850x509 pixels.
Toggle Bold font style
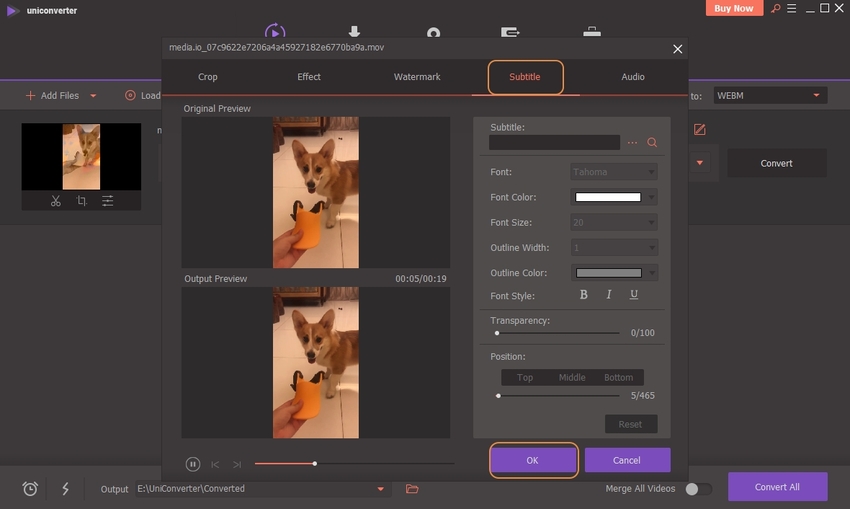click(x=585, y=295)
